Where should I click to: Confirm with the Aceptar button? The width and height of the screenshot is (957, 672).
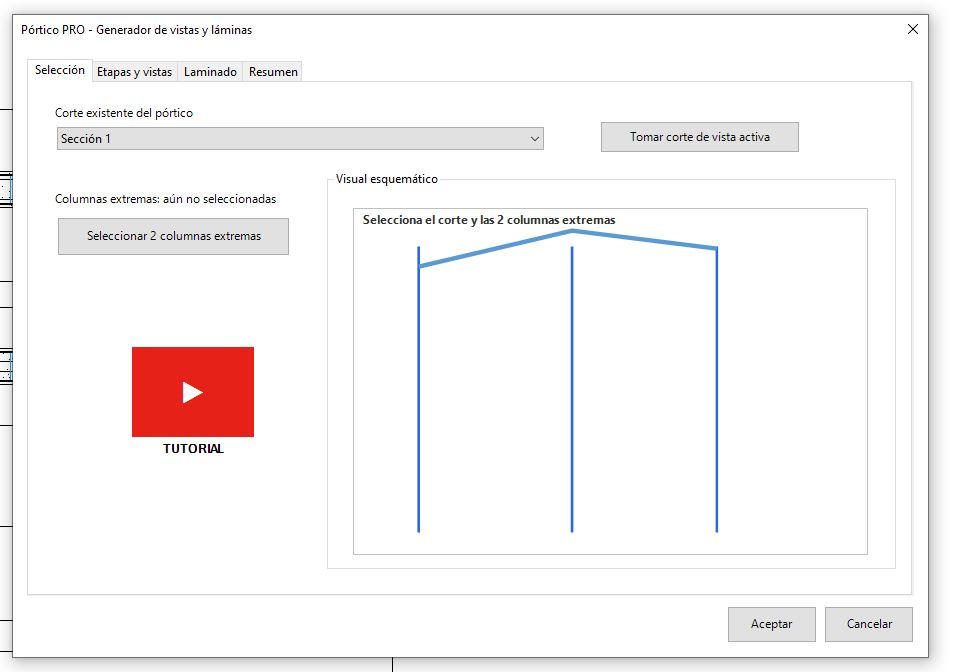[x=771, y=624]
